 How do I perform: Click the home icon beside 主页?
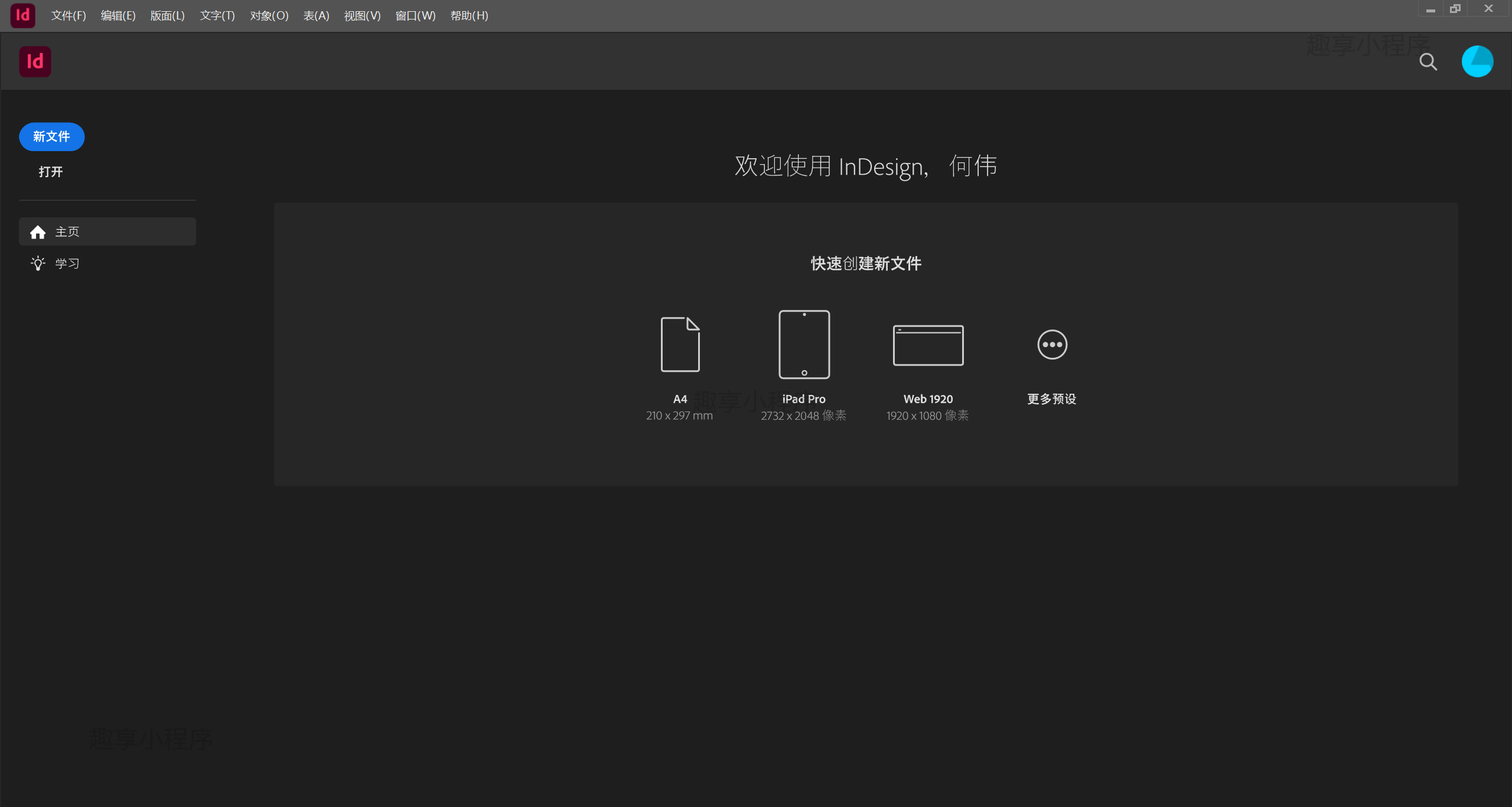(38, 232)
